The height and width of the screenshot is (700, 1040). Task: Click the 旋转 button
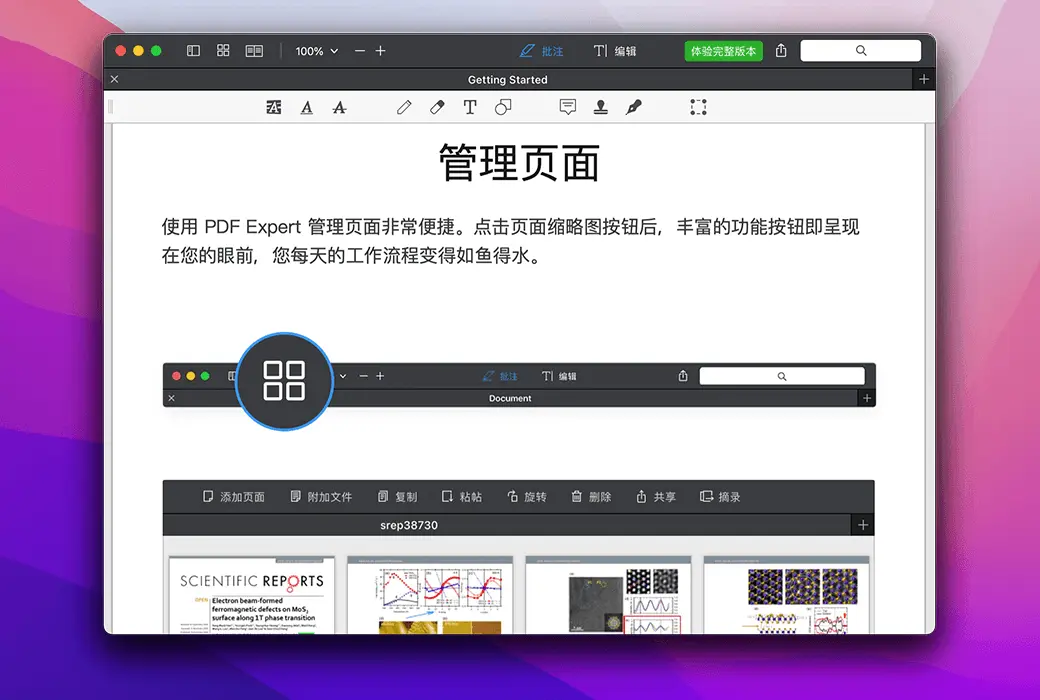tap(527, 496)
